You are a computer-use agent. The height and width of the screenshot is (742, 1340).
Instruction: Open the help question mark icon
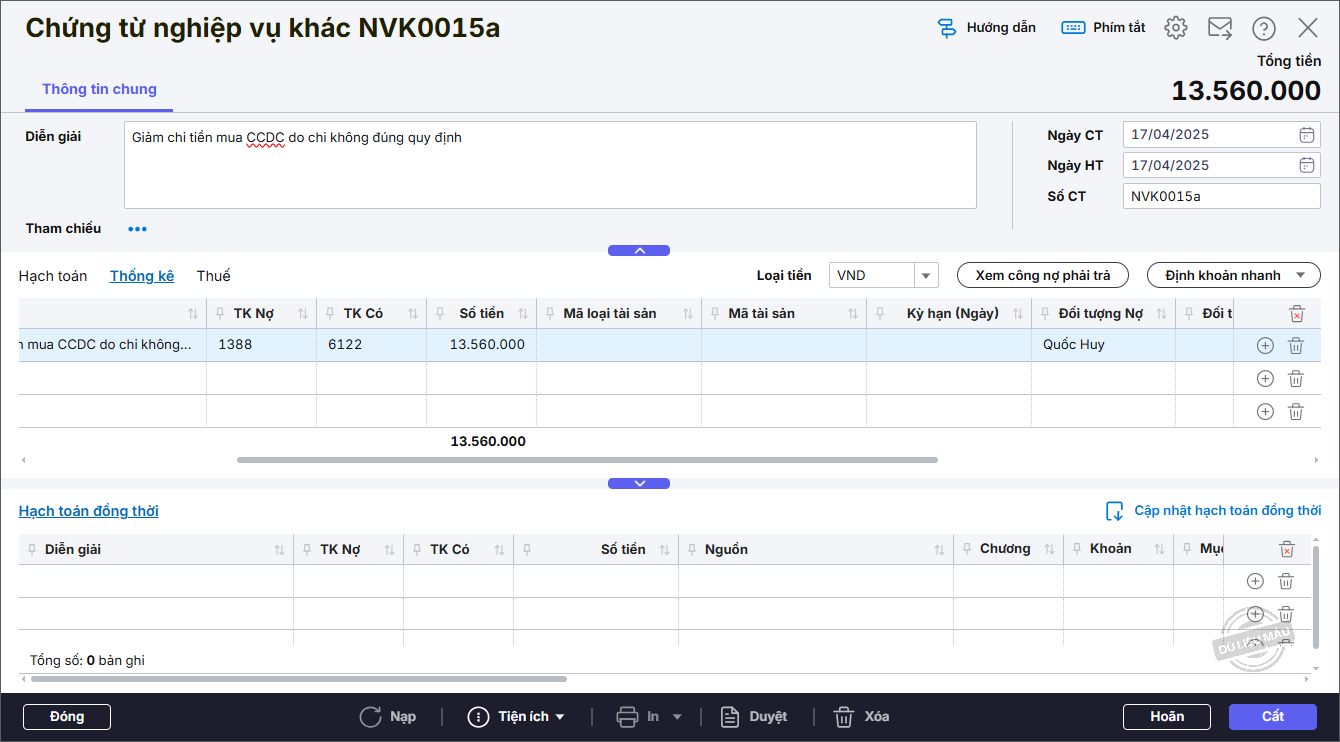pos(1264,28)
